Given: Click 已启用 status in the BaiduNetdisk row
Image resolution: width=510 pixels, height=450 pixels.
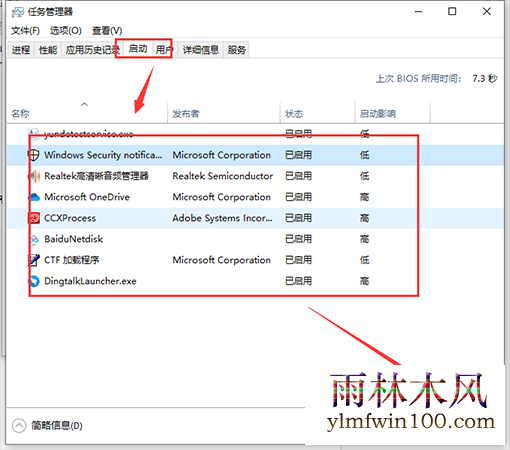Looking at the screenshot, I should (298, 239).
